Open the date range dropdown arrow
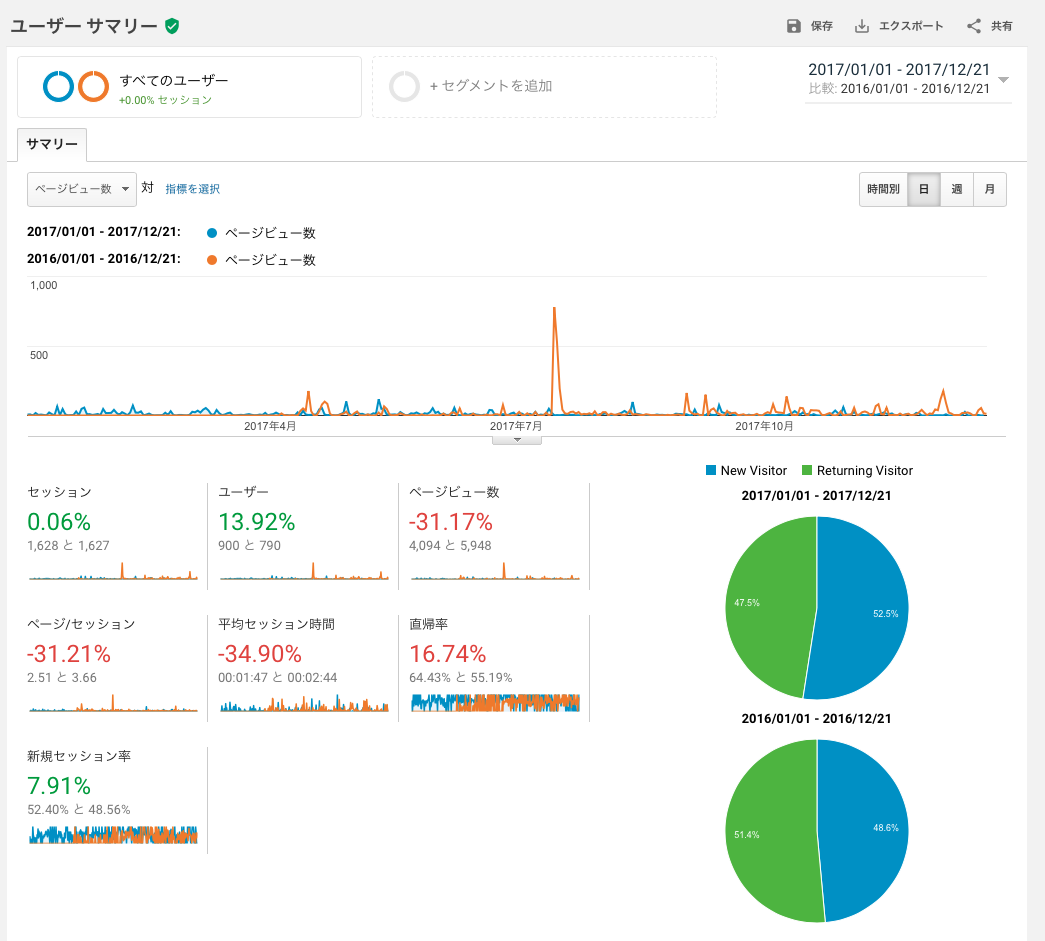This screenshot has height=941, width=1045. 1003,79
